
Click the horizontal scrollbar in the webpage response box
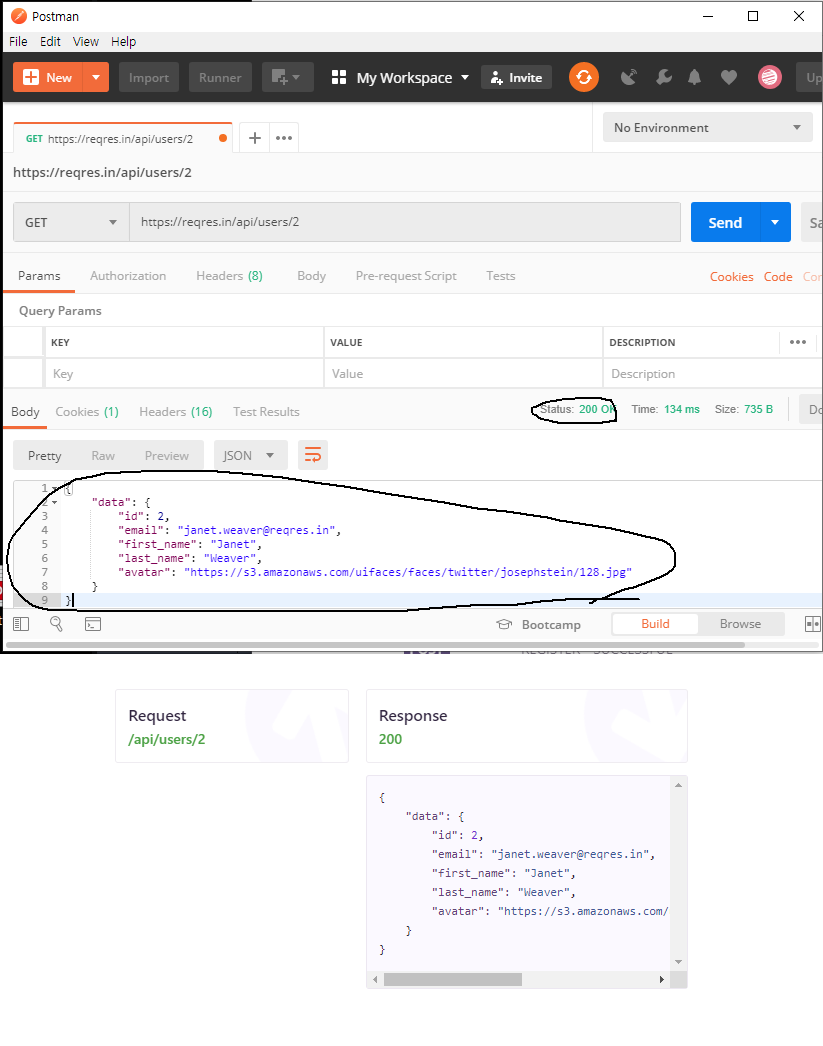tap(453, 979)
